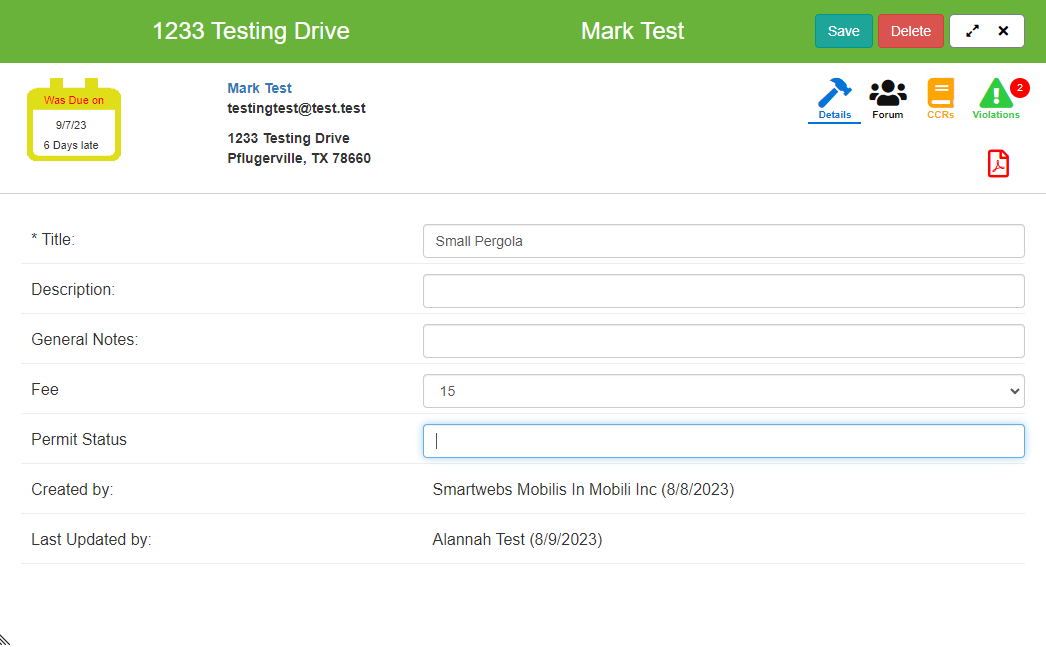Click the expand arrows icon in header
This screenshot has width=1046, height=647.
[x=973, y=31]
